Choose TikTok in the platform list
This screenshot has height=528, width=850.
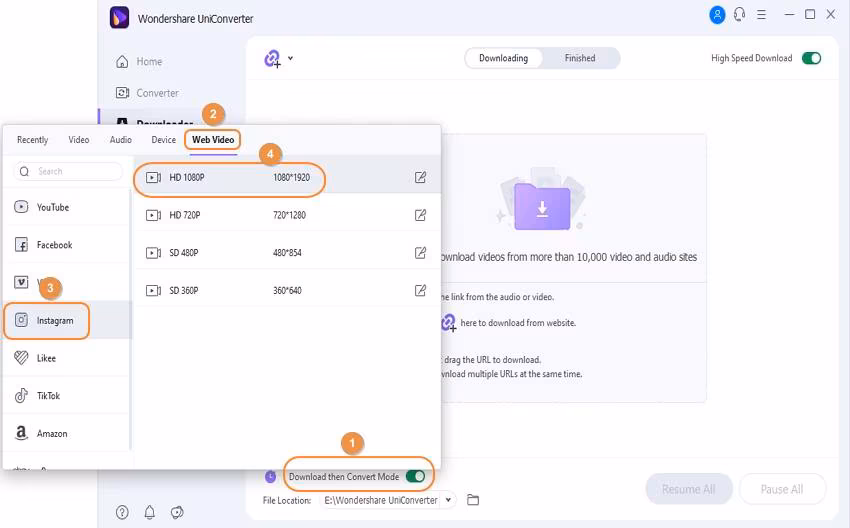66,396
